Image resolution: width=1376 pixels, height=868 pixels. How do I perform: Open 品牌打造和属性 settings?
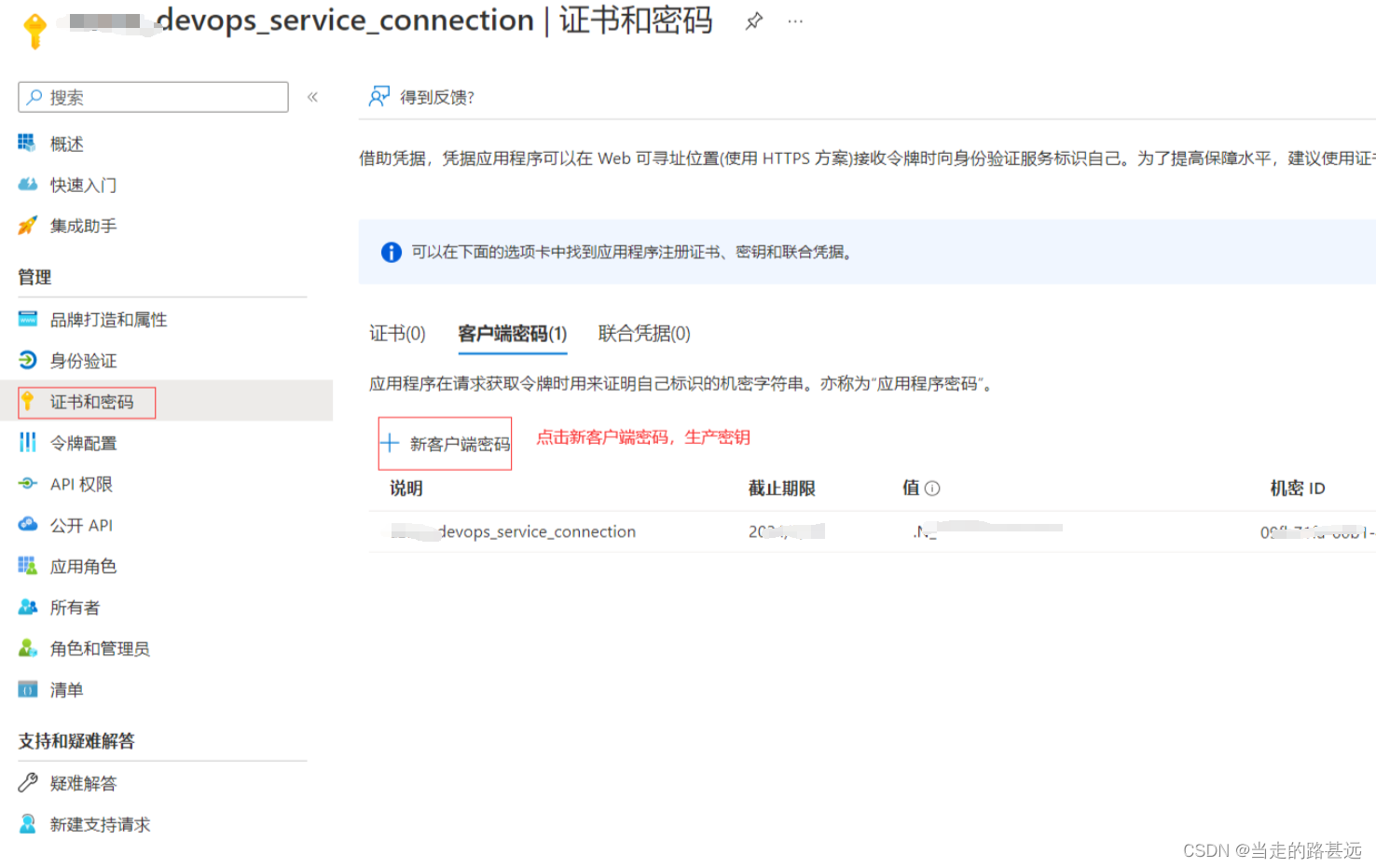point(109,319)
